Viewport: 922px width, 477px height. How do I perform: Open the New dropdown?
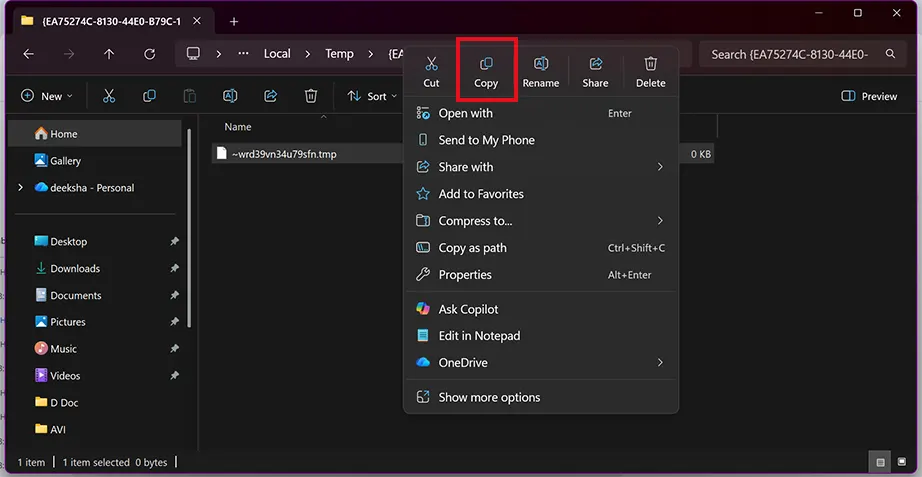pos(47,96)
